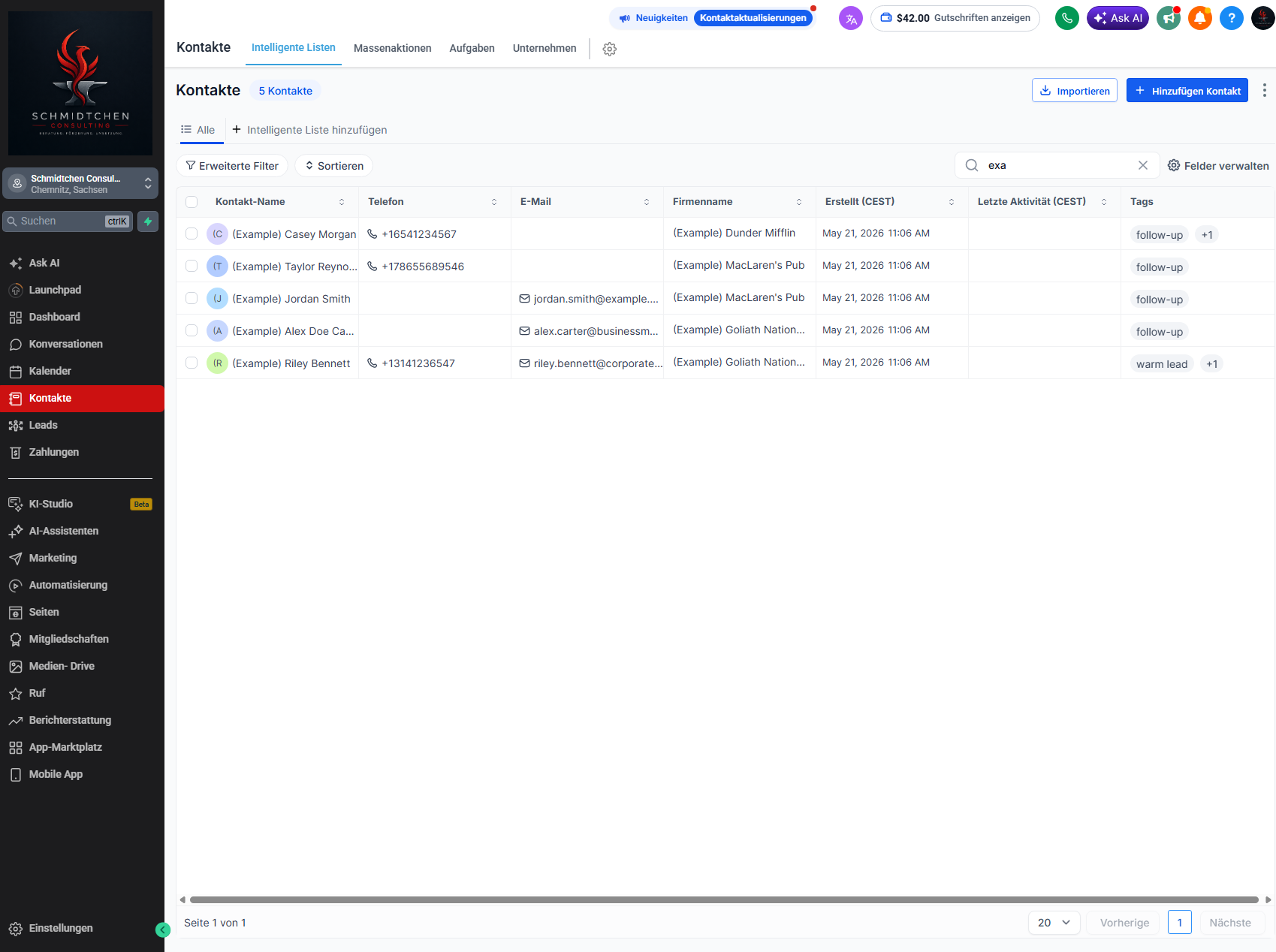The image size is (1276, 952).
Task: Open the translation language icon
Action: point(851,19)
